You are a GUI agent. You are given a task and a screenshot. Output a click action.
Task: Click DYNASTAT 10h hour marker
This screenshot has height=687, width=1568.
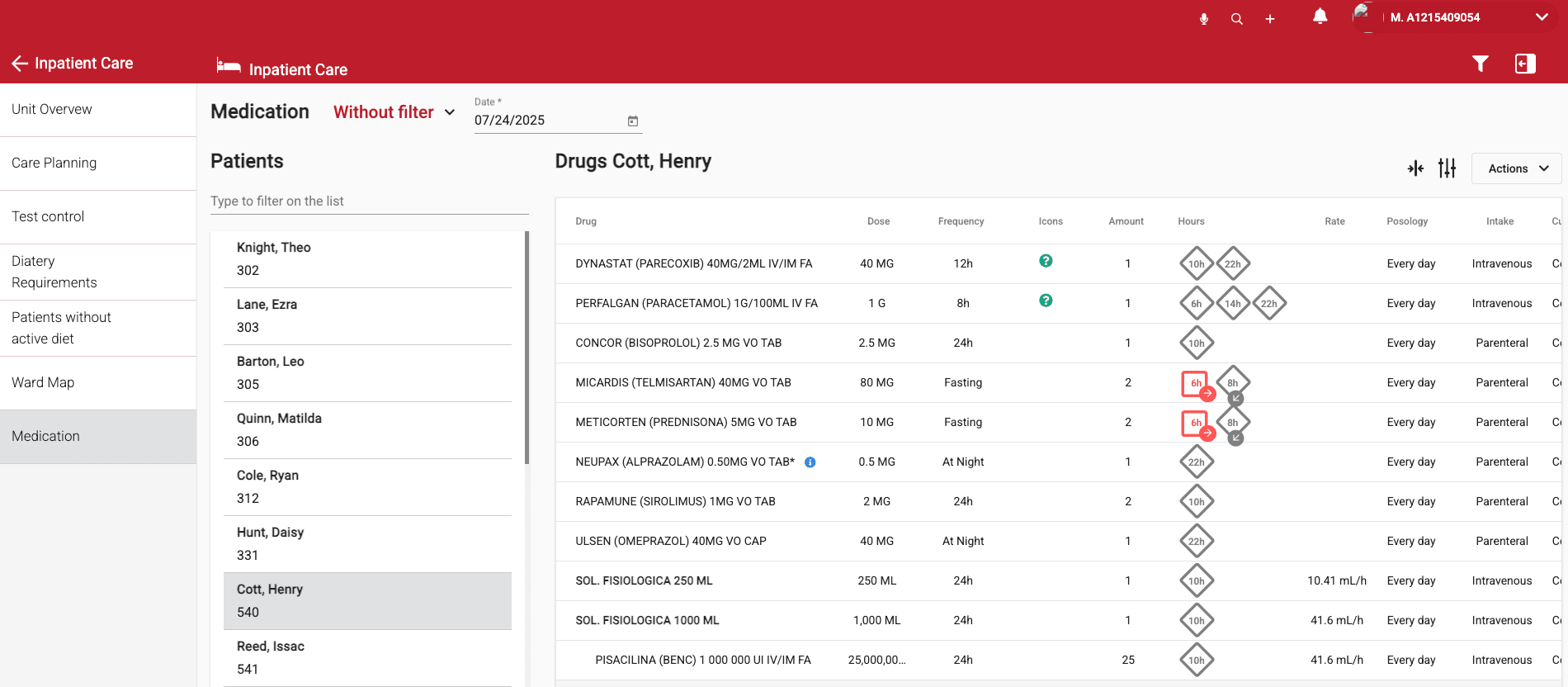pyautogui.click(x=1197, y=264)
